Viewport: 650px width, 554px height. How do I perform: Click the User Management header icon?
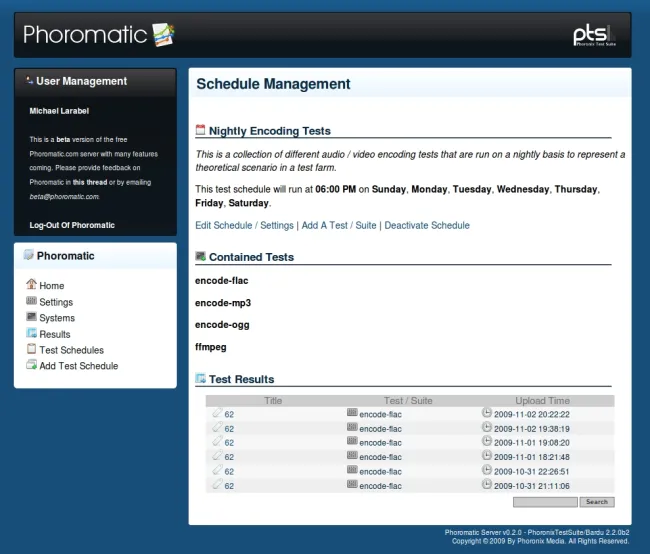(29, 80)
